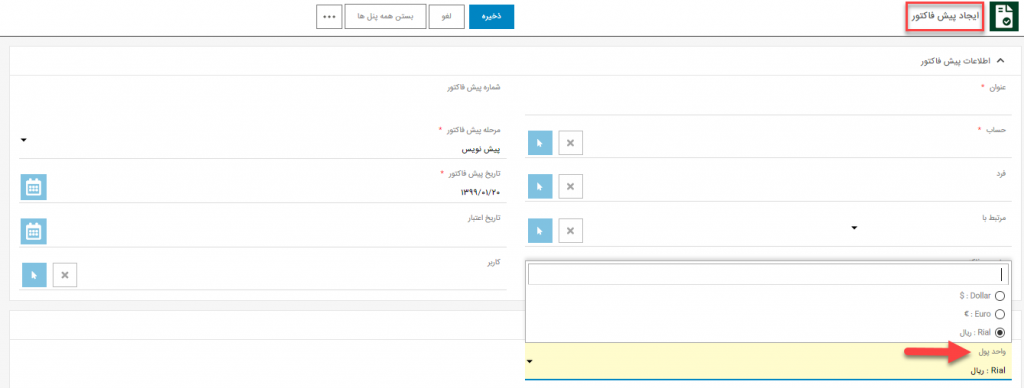Open calendar for تاریخ اعتبار
Viewport: 1024px width, 388px height.
coord(34,231)
